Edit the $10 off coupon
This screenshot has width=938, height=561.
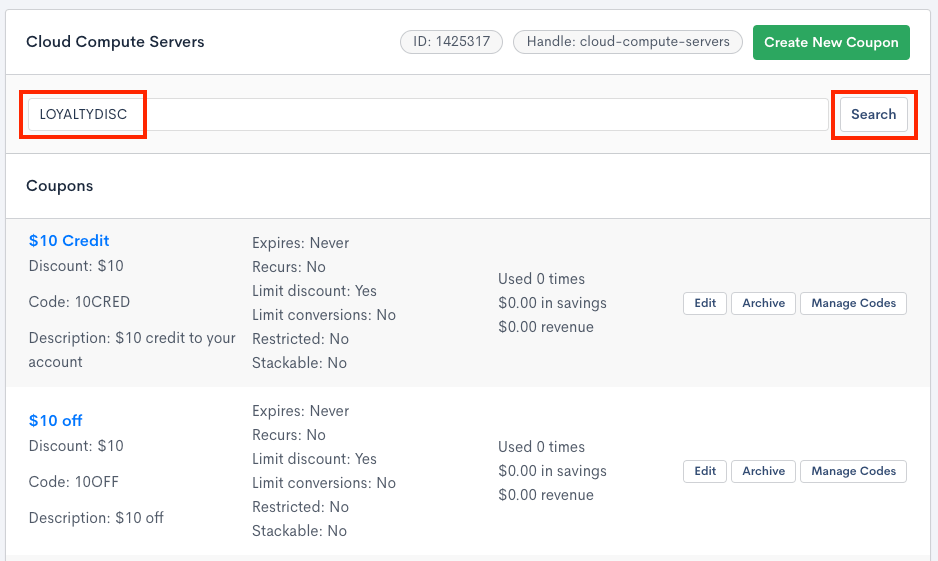(x=705, y=471)
